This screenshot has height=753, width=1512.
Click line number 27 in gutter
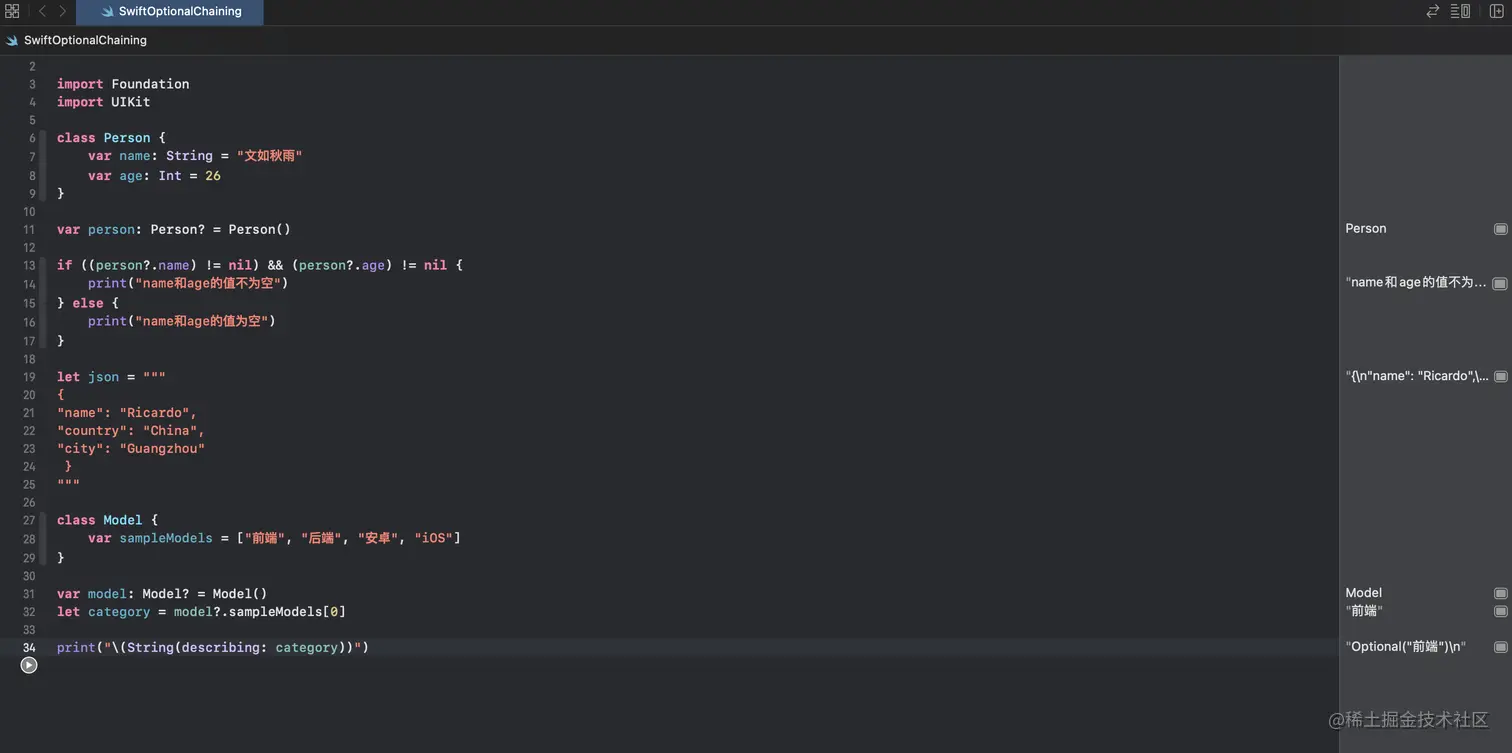click(x=29, y=520)
